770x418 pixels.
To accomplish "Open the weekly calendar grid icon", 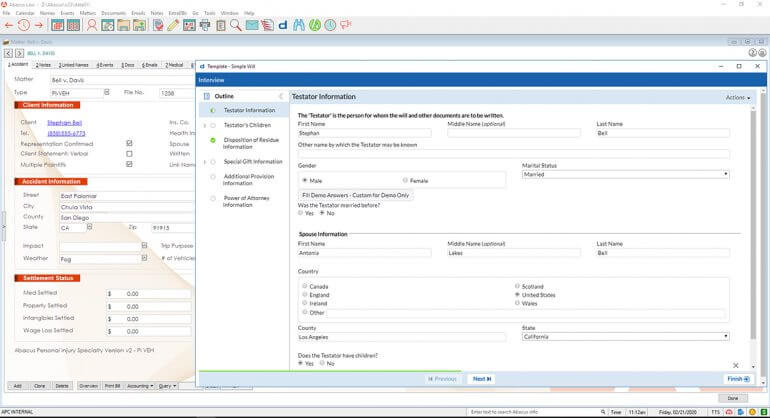I will pos(74,25).
